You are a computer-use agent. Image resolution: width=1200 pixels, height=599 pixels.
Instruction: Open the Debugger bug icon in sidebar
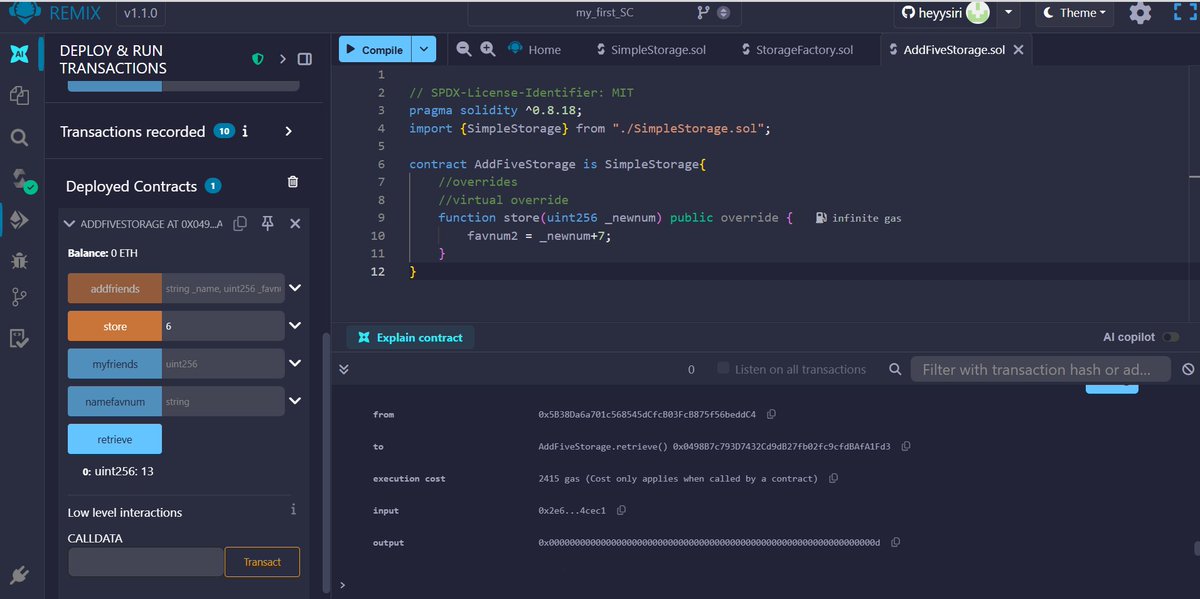coord(18,260)
